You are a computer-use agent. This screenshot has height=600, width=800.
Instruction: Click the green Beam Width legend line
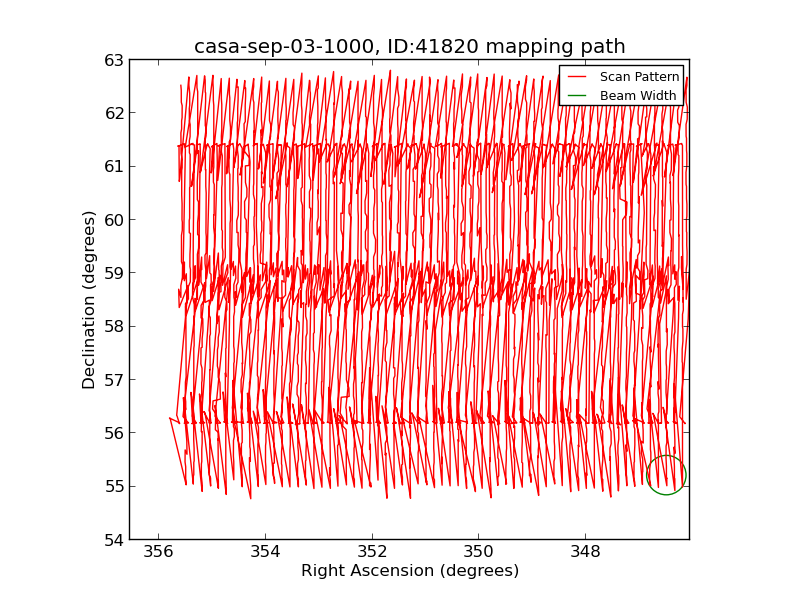[x=577, y=96]
